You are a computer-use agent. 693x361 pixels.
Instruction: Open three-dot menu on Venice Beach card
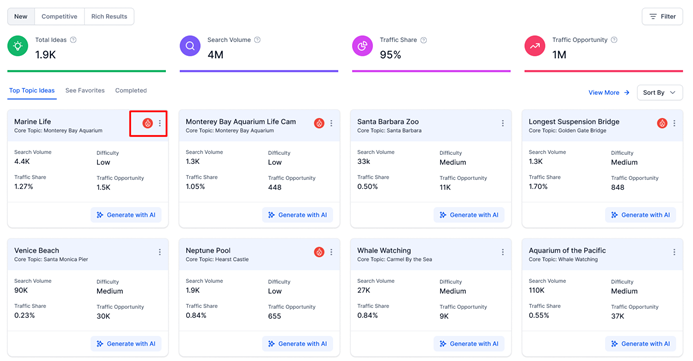pyautogui.click(x=160, y=252)
